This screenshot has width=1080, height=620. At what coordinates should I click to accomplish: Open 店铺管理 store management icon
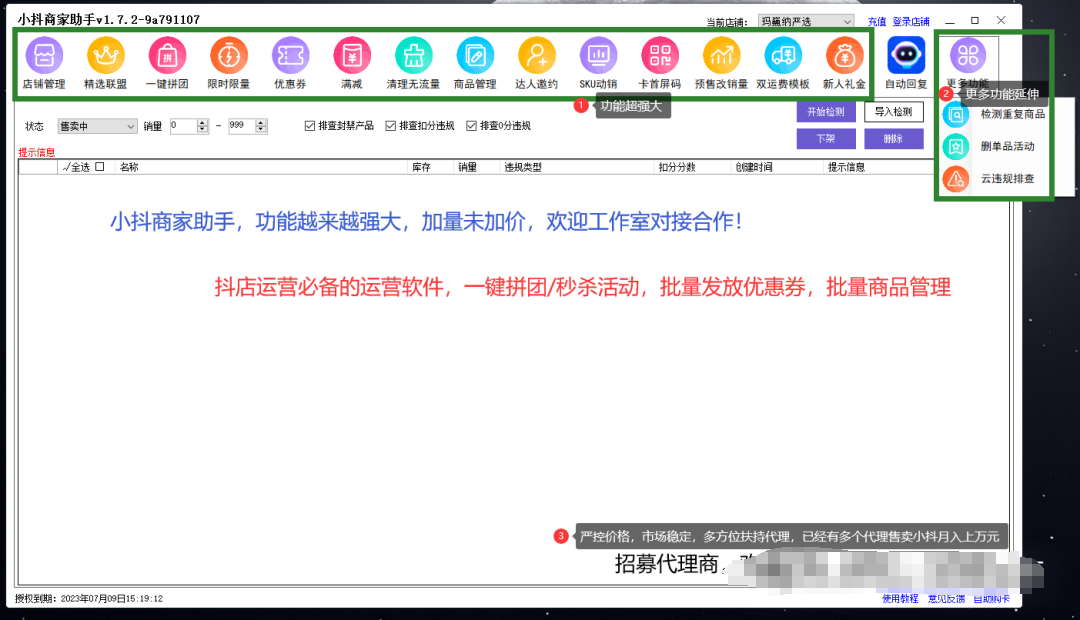[44, 56]
